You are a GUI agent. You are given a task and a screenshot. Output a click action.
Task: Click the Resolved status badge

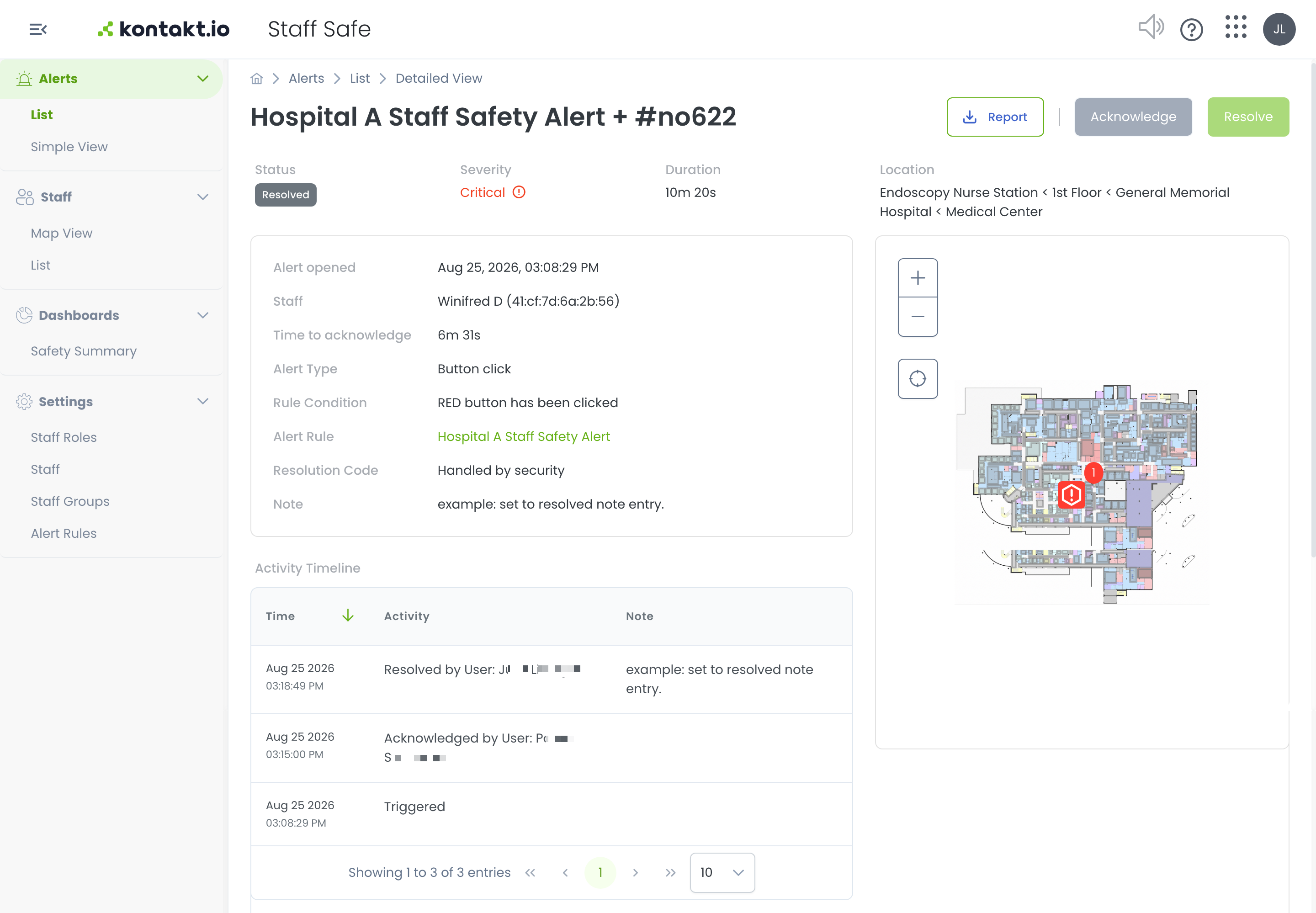[x=286, y=195]
